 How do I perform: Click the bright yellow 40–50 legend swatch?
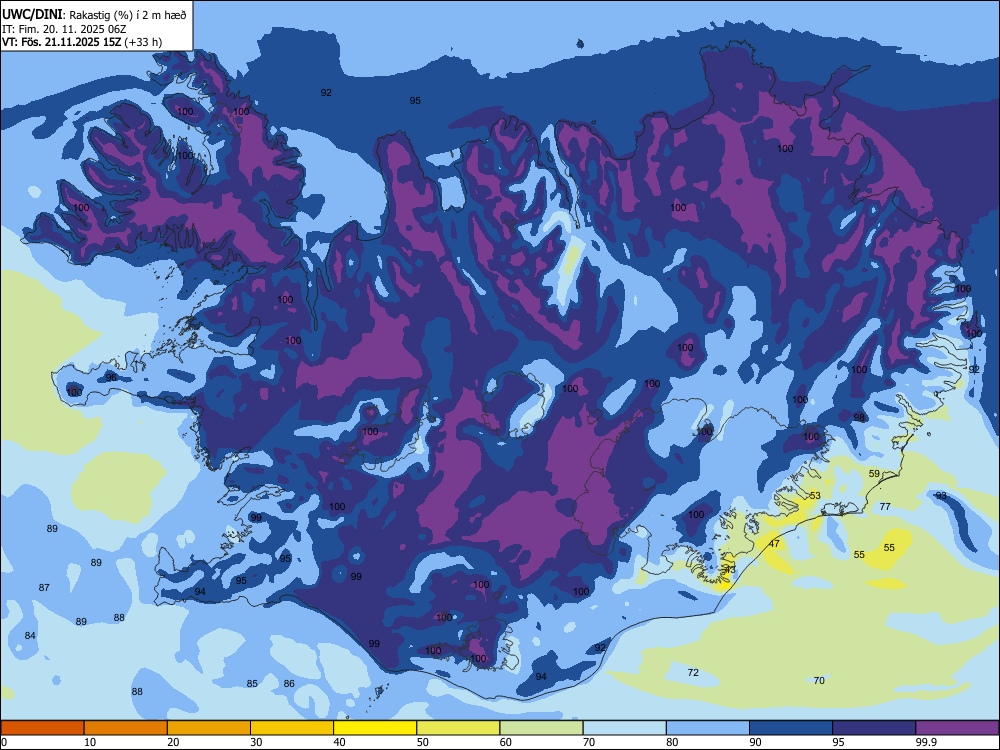(x=375, y=728)
